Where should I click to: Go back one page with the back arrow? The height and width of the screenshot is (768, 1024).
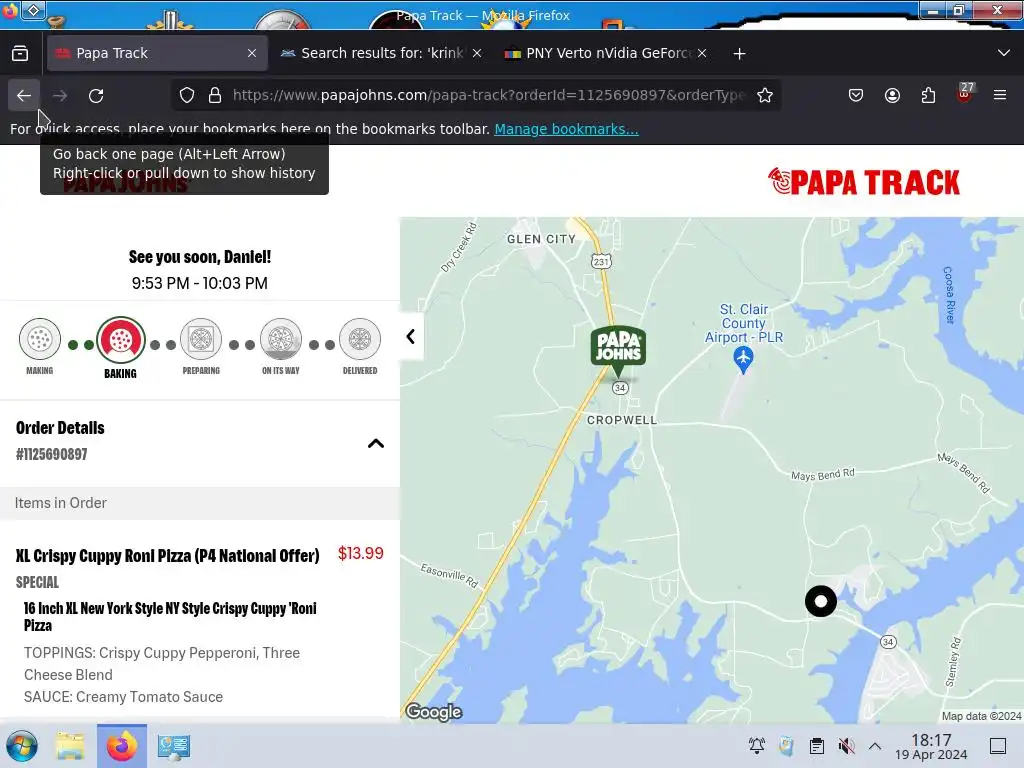[24, 95]
